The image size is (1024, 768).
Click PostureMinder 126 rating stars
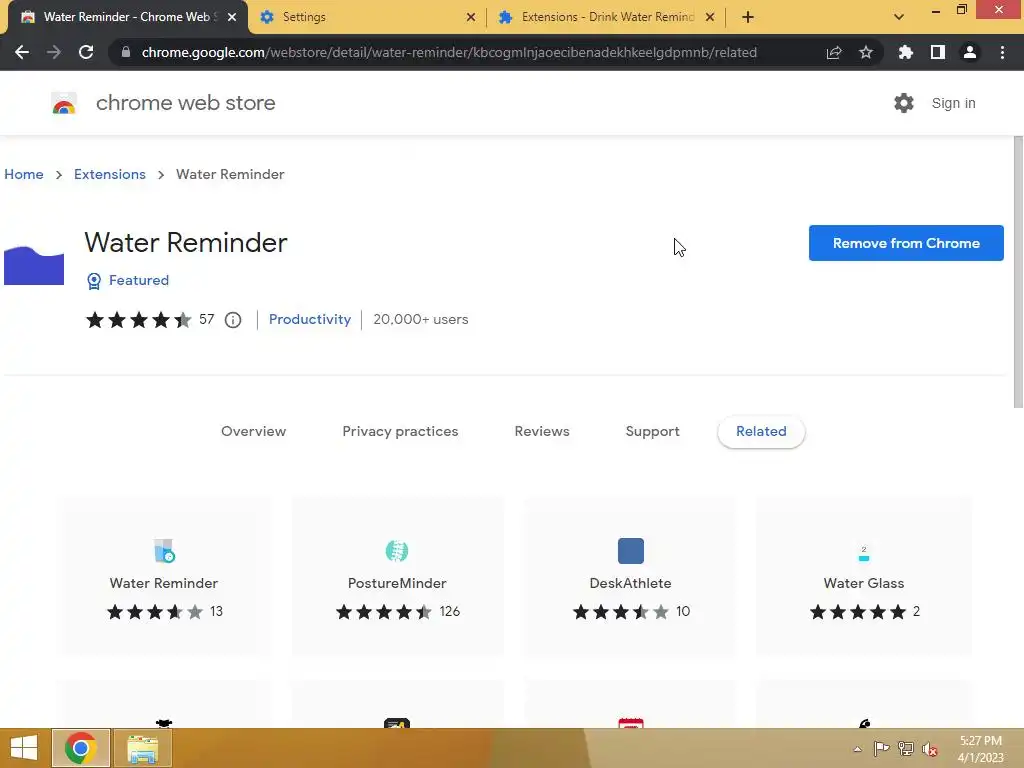click(384, 612)
